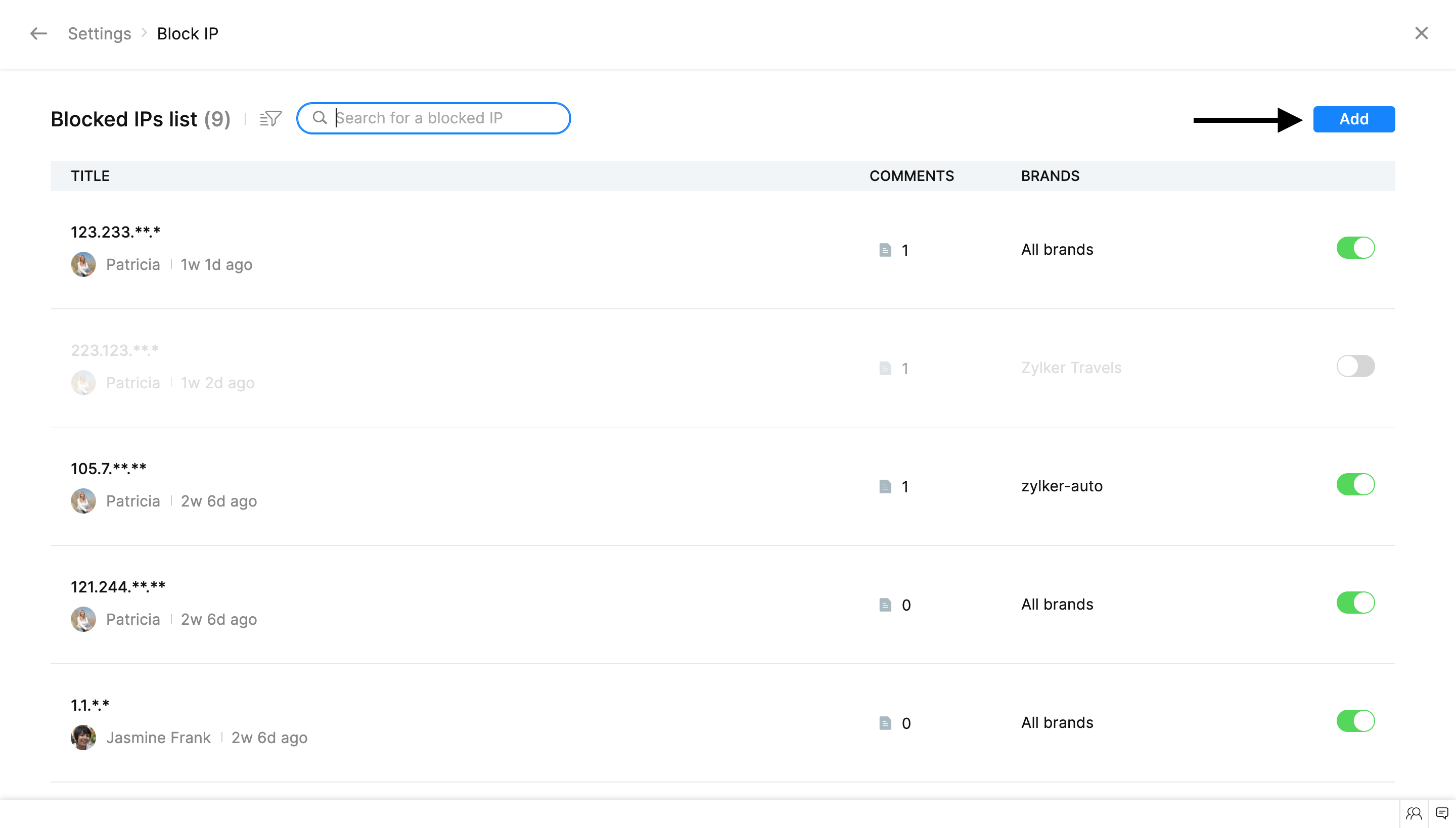Screen dimensions: 1456x828
Task: Open the 121.244.**.** blocked IP entry
Action: (118, 587)
